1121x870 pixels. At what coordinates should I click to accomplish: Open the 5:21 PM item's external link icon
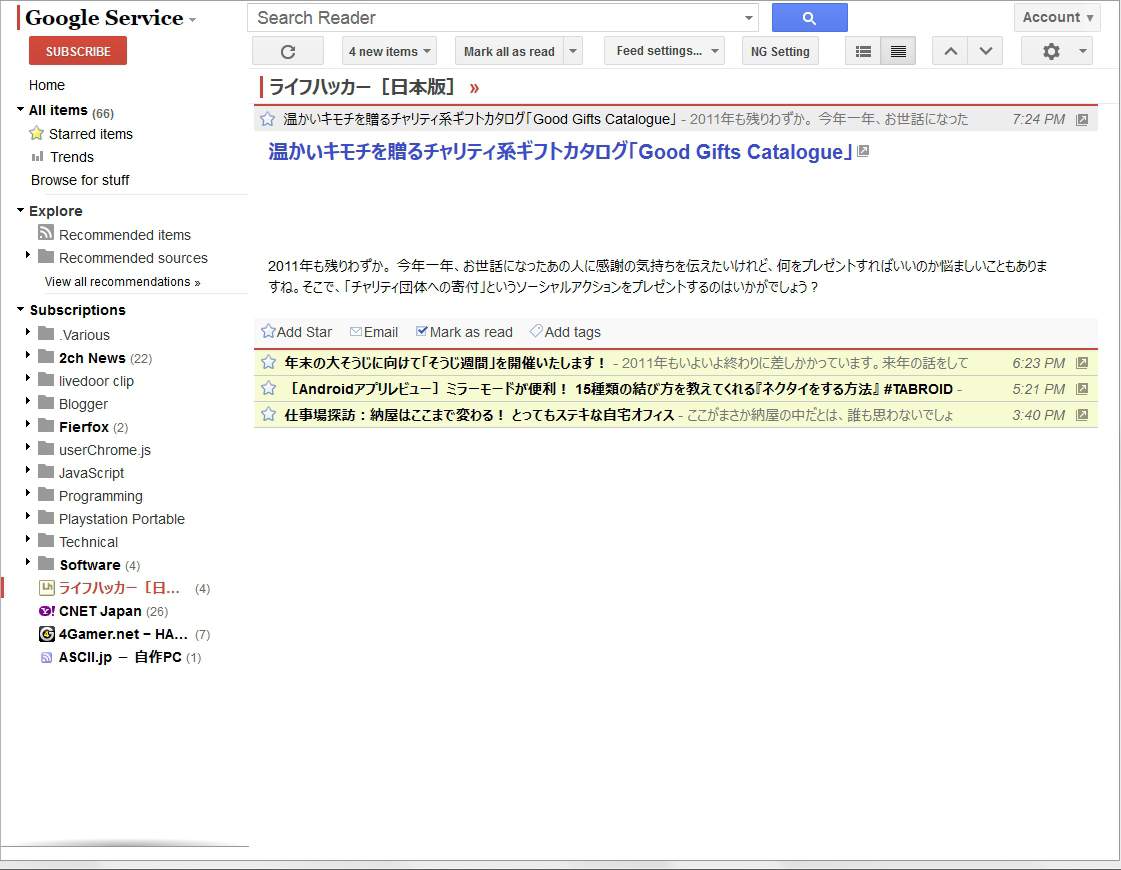(1082, 389)
